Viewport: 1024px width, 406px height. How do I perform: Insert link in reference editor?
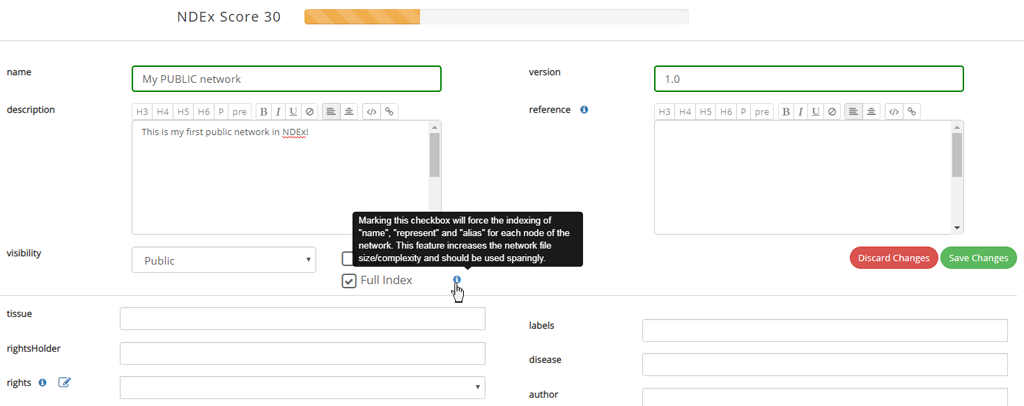(x=912, y=112)
